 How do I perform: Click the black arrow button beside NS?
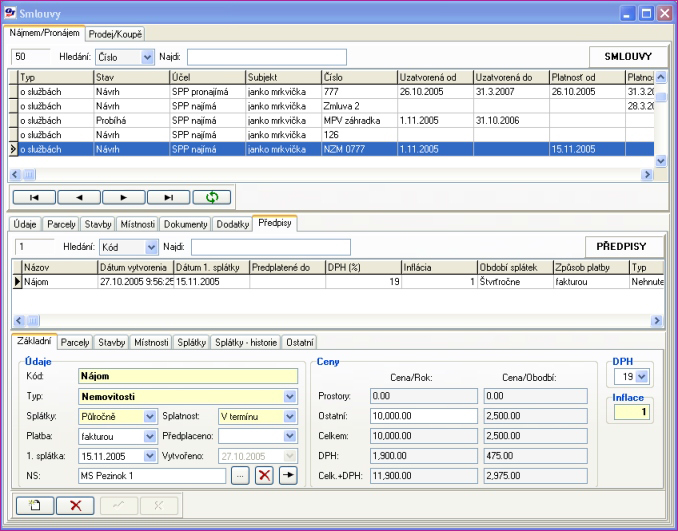point(288,476)
